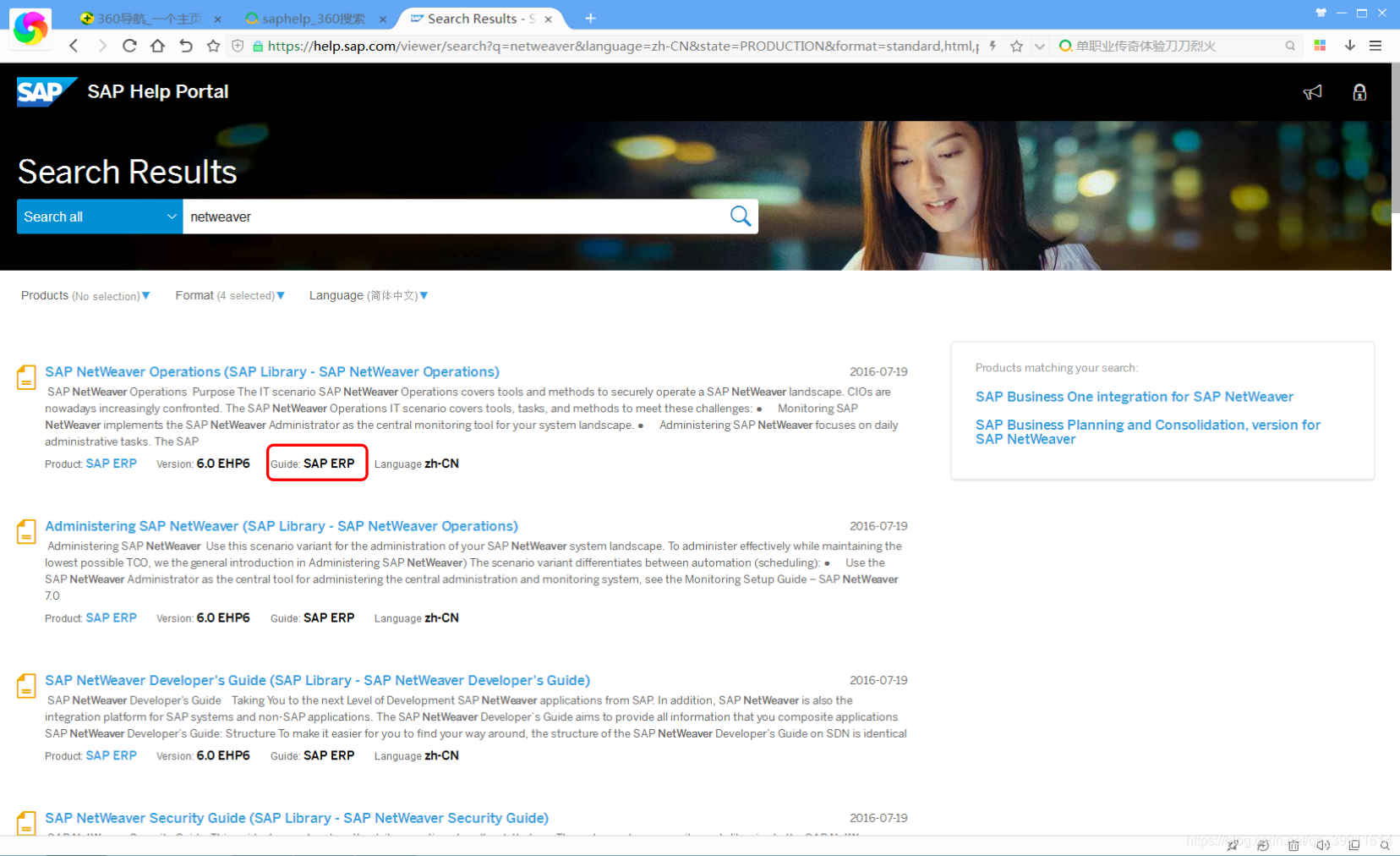Click the favorites star right of the URL

point(1016,46)
